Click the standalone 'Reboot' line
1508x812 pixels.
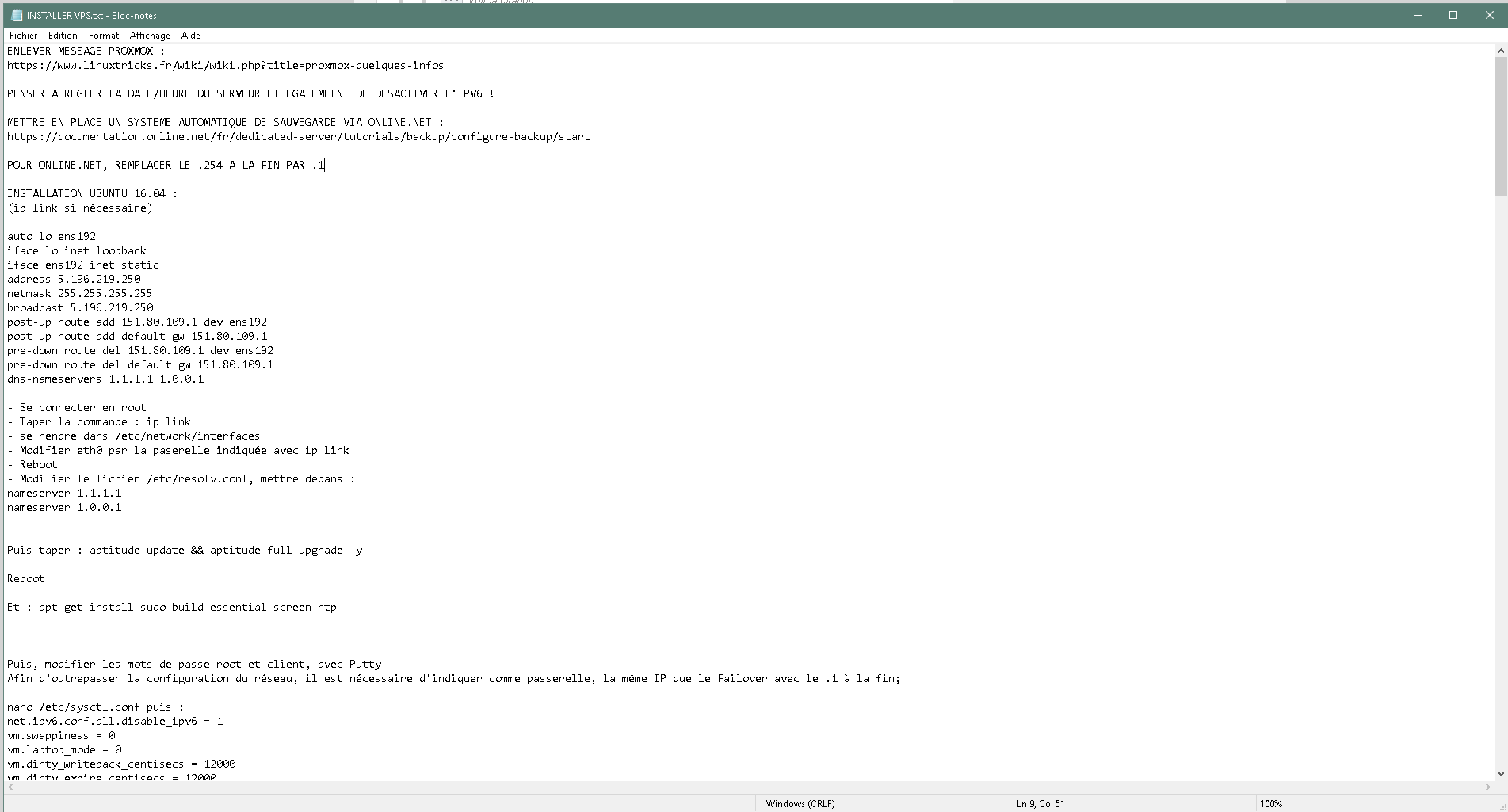click(x=26, y=579)
